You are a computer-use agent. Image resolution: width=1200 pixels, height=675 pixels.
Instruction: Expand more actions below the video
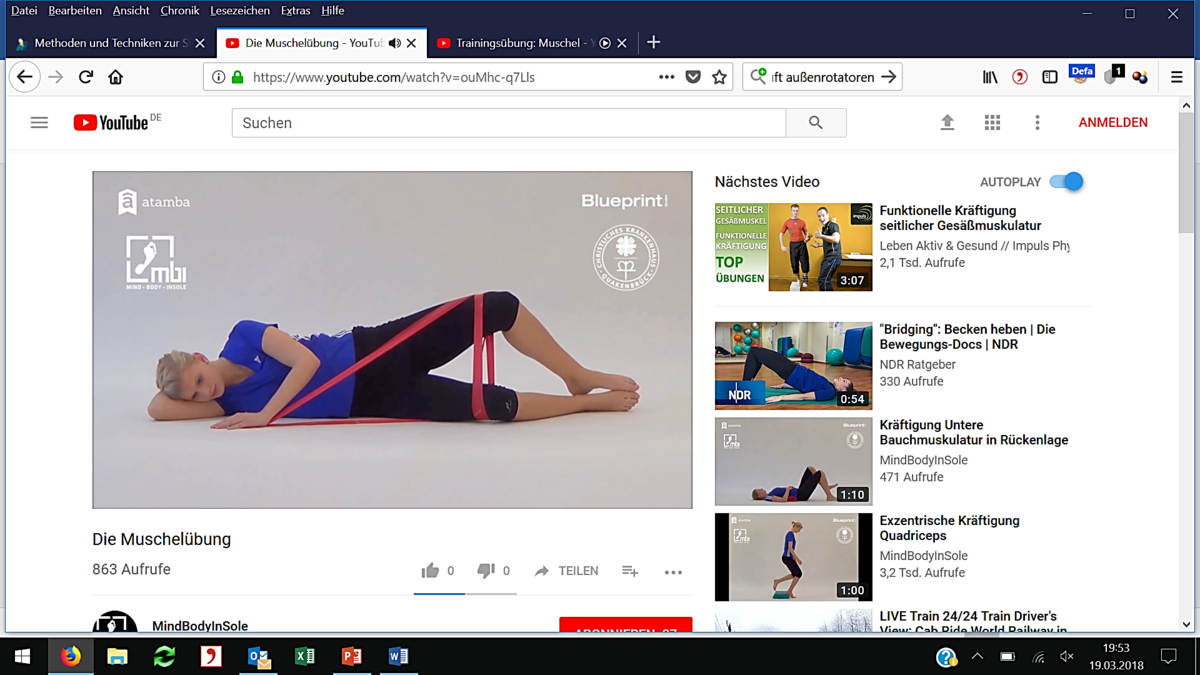673,572
